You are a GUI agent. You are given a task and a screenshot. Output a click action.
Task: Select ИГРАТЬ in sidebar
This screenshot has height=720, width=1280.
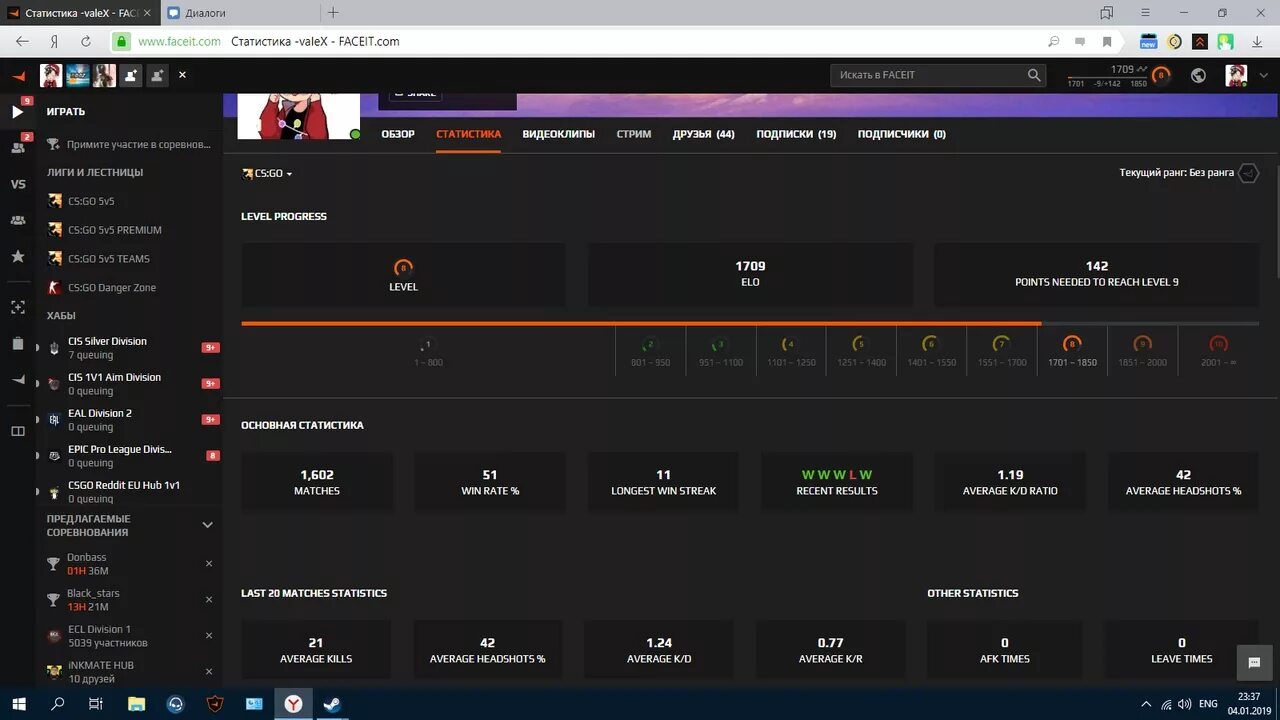pos(66,112)
